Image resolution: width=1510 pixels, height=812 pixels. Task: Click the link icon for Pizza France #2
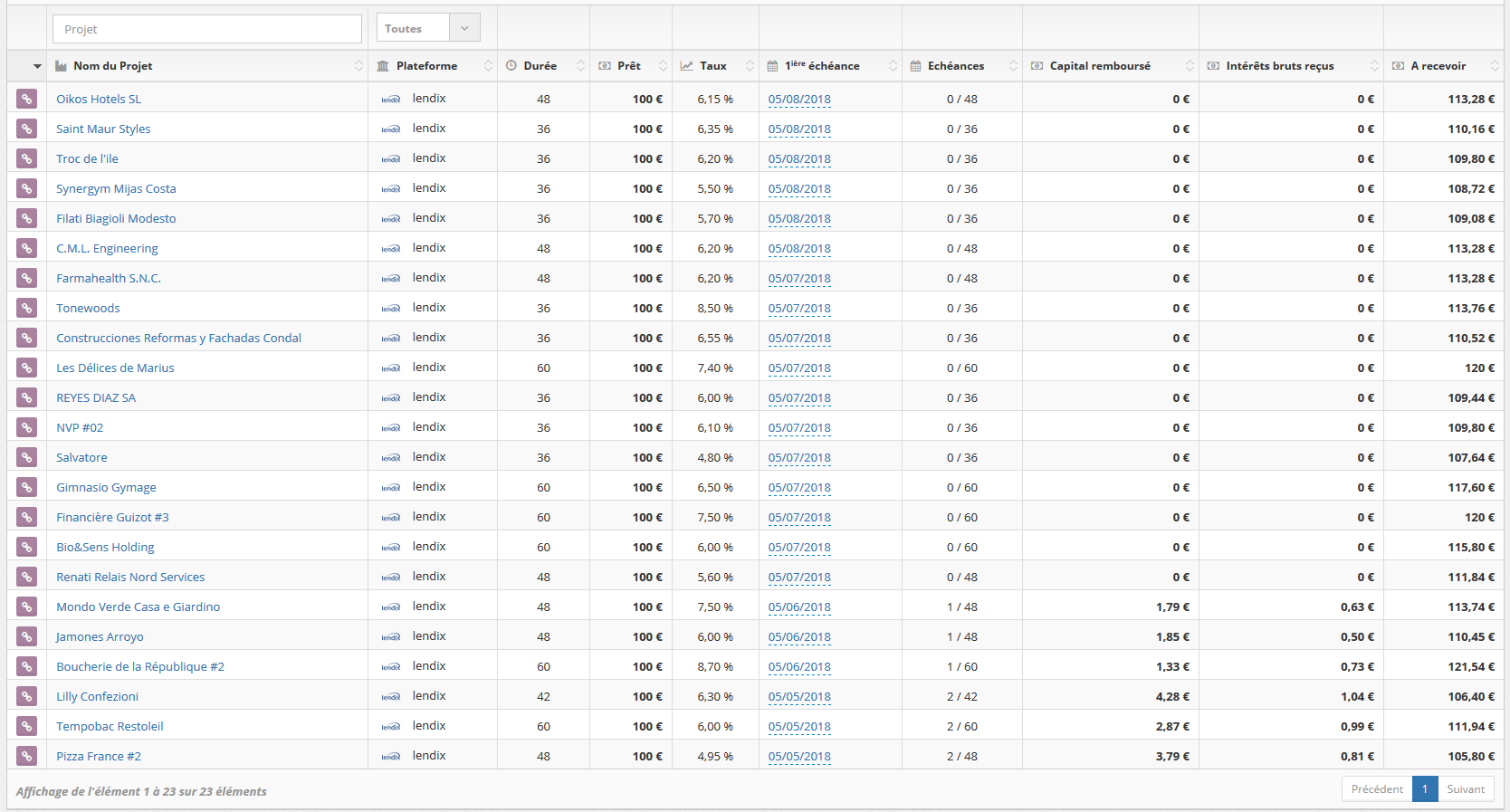click(x=27, y=756)
